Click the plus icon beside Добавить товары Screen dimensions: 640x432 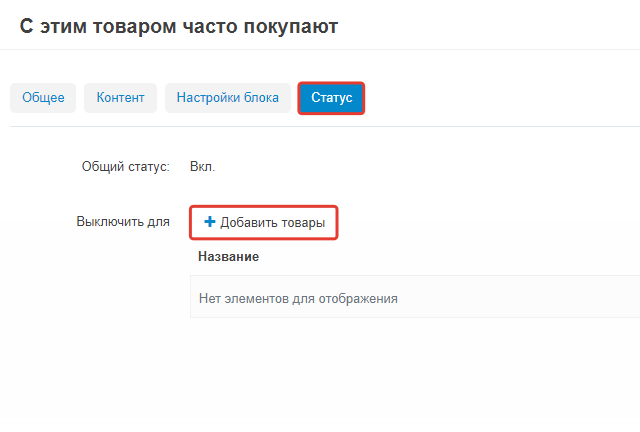pyautogui.click(x=210, y=222)
